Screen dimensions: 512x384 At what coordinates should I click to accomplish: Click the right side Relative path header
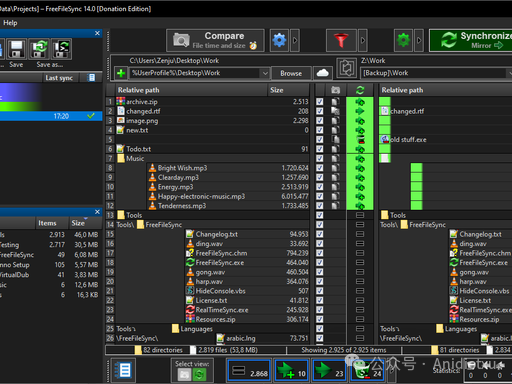tap(446, 90)
